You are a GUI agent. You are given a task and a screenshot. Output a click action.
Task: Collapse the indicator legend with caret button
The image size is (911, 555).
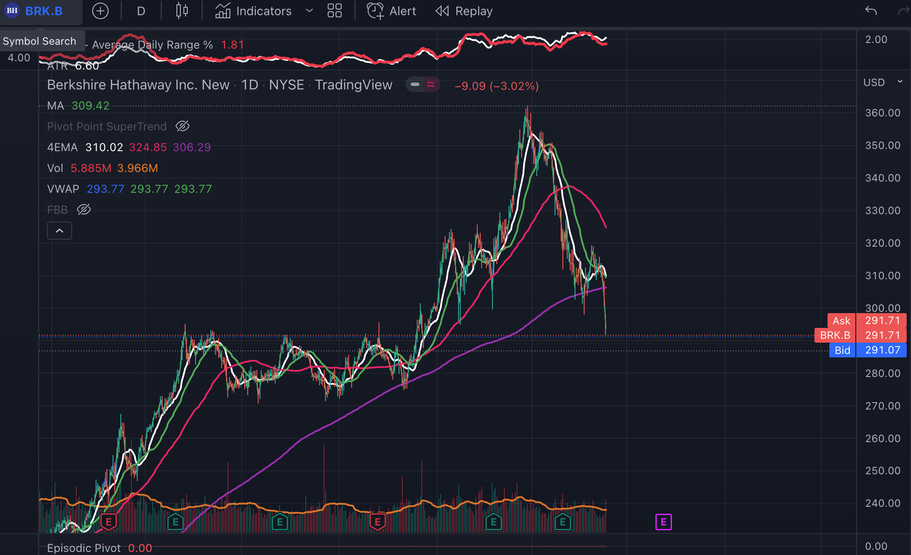coord(59,231)
